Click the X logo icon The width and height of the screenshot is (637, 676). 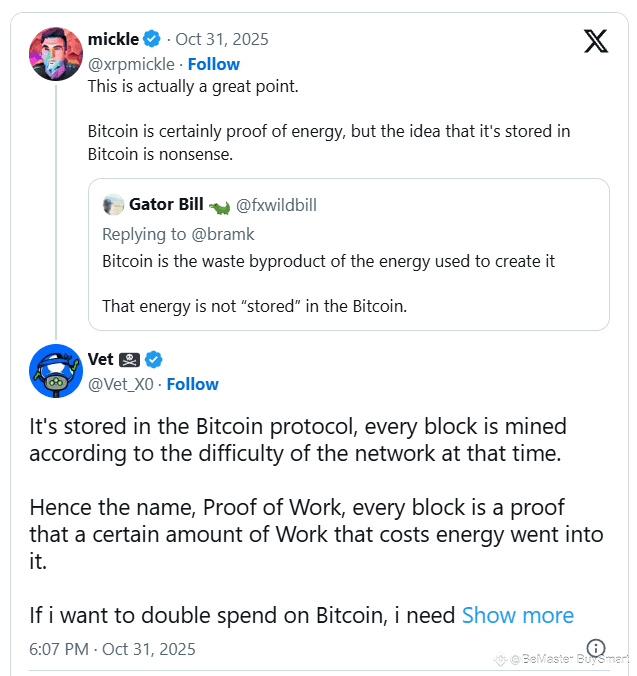tap(595, 41)
